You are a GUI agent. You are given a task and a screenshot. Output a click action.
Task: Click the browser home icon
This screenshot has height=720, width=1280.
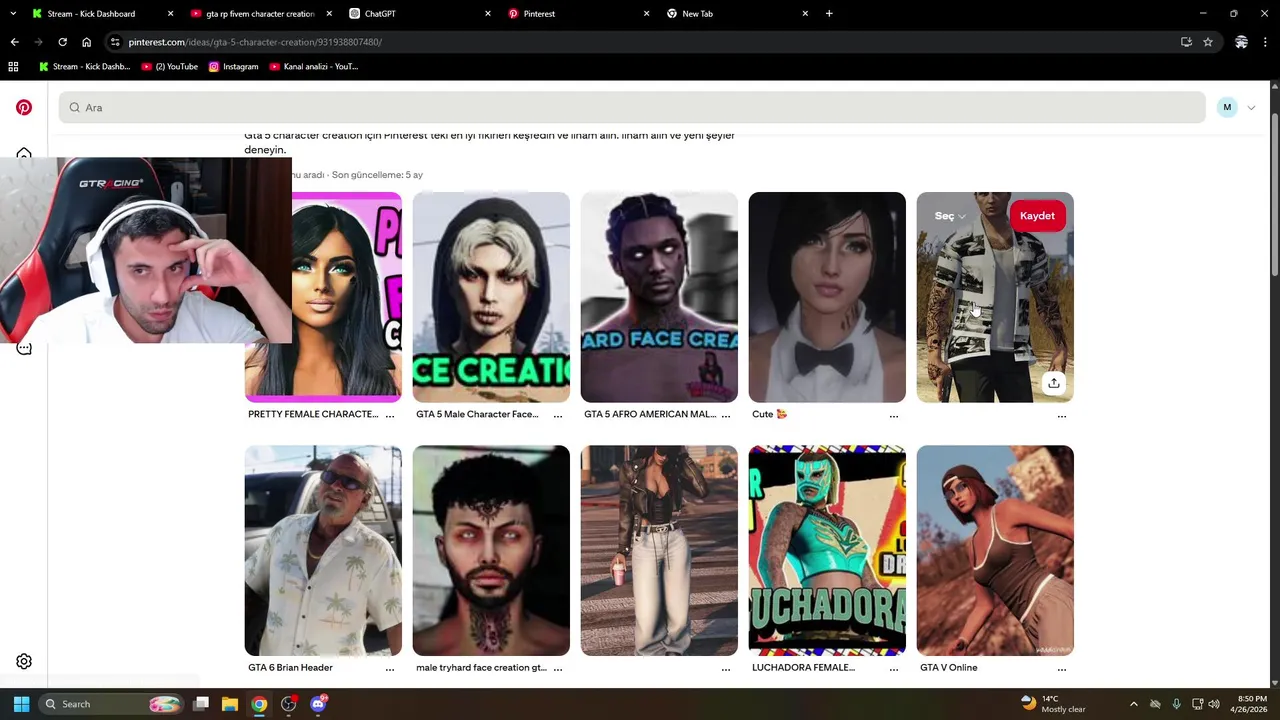coord(86,42)
